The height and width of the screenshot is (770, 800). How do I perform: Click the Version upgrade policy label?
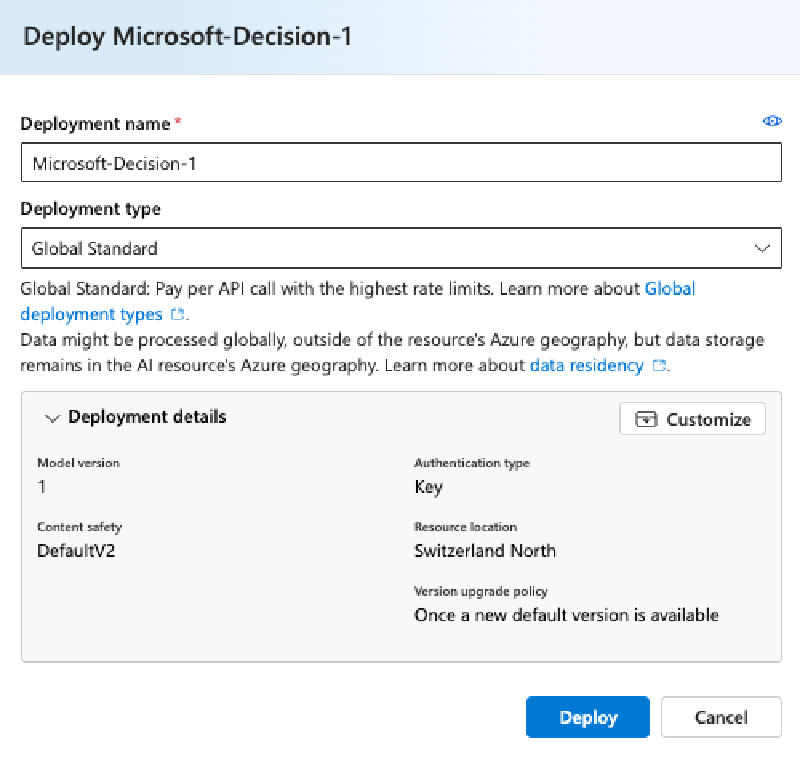(x=481, y=591)
